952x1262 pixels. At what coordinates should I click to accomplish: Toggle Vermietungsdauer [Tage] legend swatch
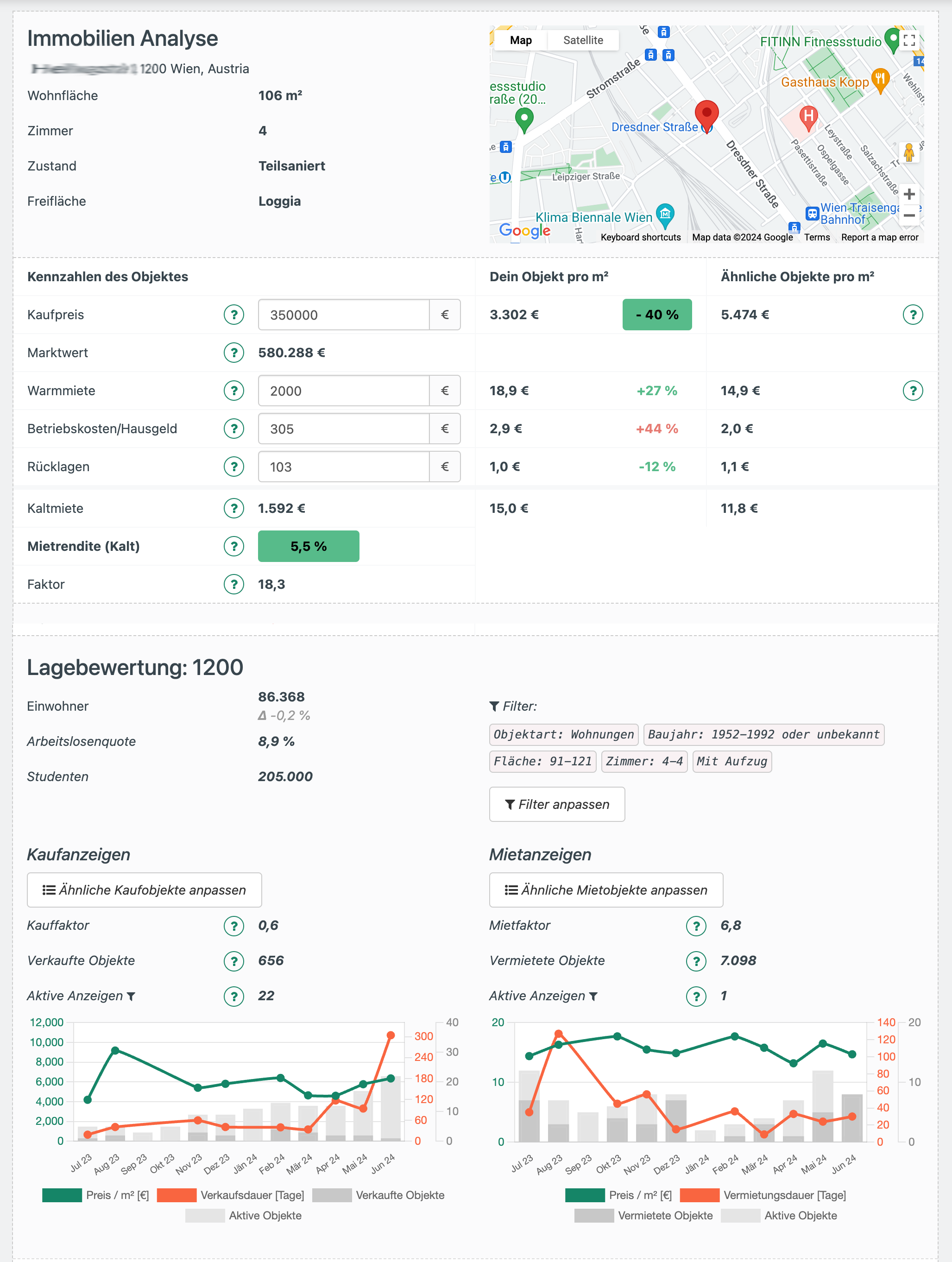point(700,1195)
